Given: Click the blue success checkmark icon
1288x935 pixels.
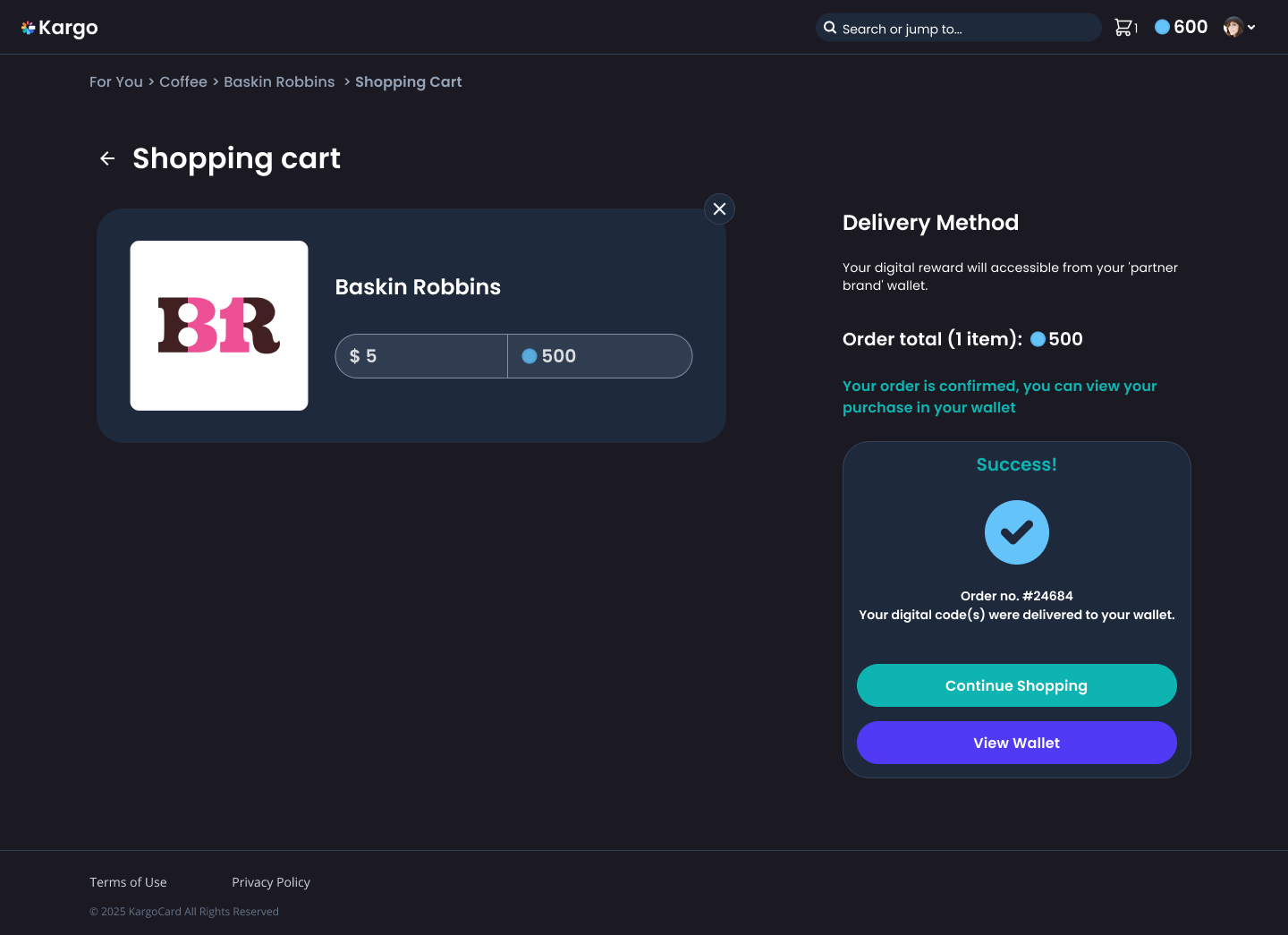Looking at the screenshot, I should (1017, 532).
